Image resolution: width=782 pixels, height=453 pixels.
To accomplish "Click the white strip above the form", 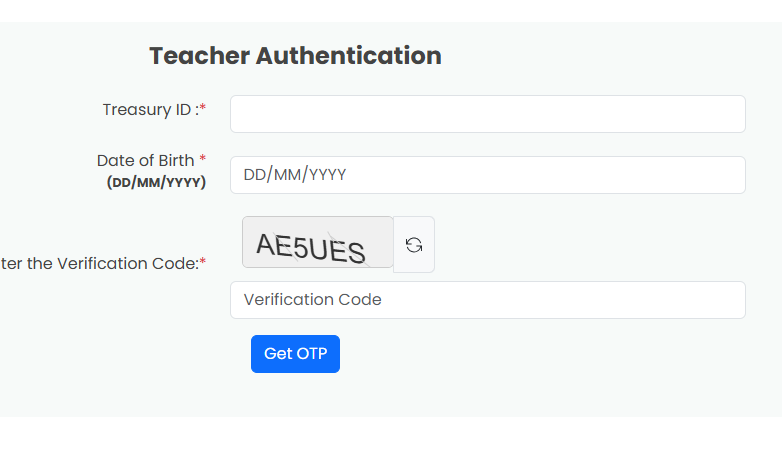I will (391, 10).
